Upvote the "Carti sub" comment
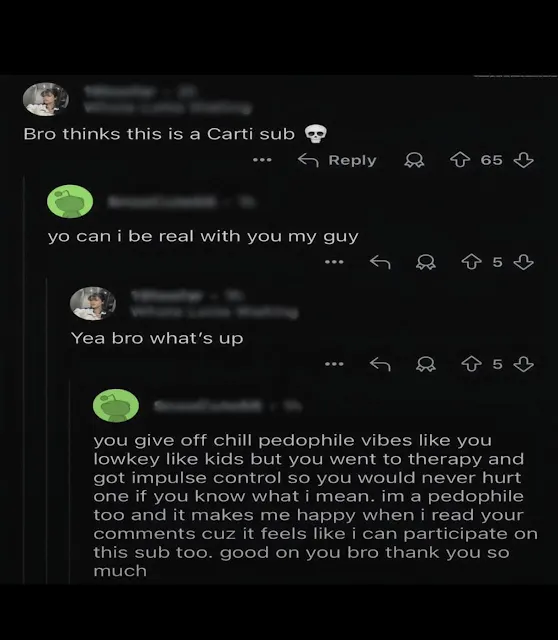558x640 pixels. (x=460, y=160)
